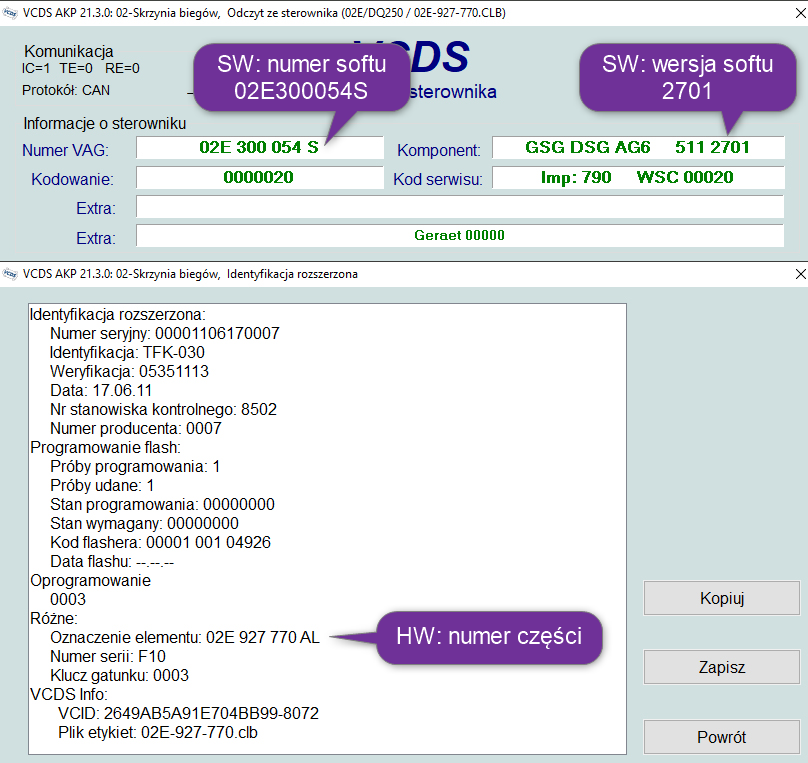The height and width of the screenshot is (763, 808).
Task: Select the Programowanie flash heading
Action: point(105,448)
